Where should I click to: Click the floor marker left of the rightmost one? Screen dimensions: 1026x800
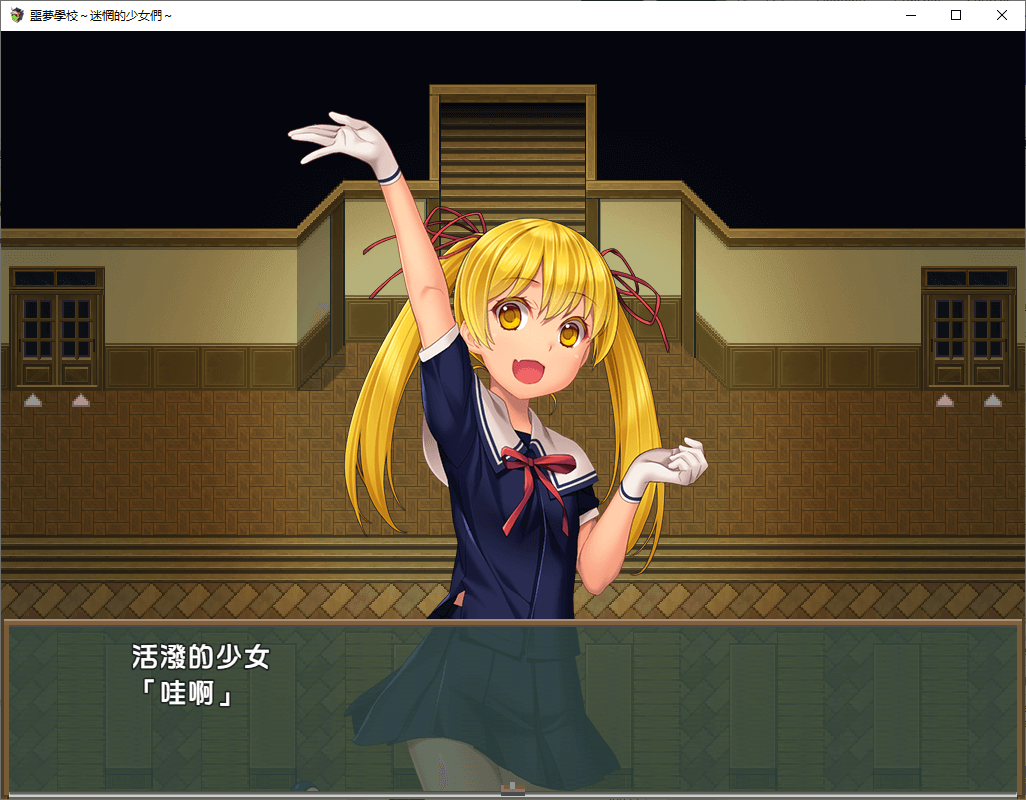tap(945, 400)
